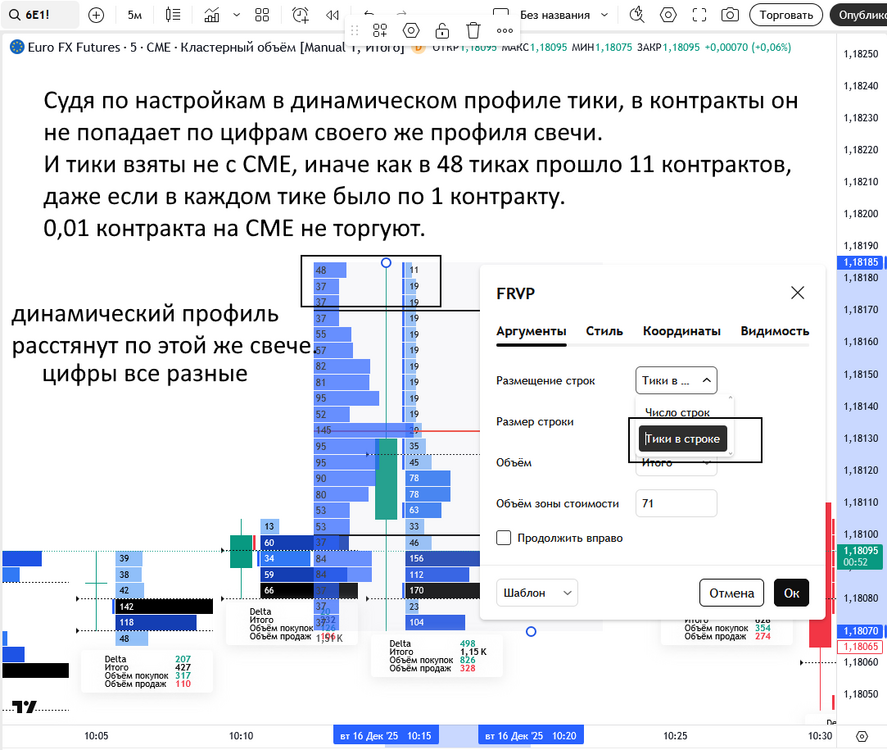Screen dimensions: 887x750
Task: Click the 1,18070 blue price label
Action: (860, 631)
